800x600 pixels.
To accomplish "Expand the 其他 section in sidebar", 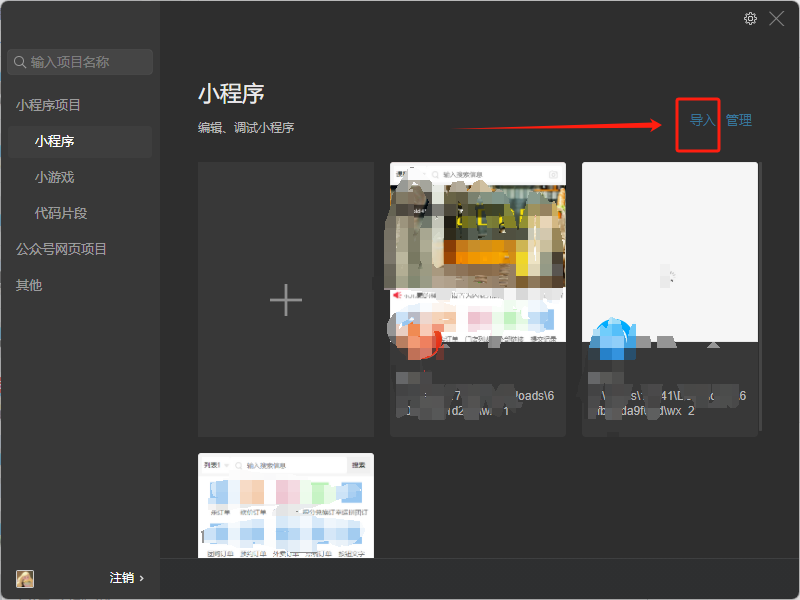I will 29,285.
